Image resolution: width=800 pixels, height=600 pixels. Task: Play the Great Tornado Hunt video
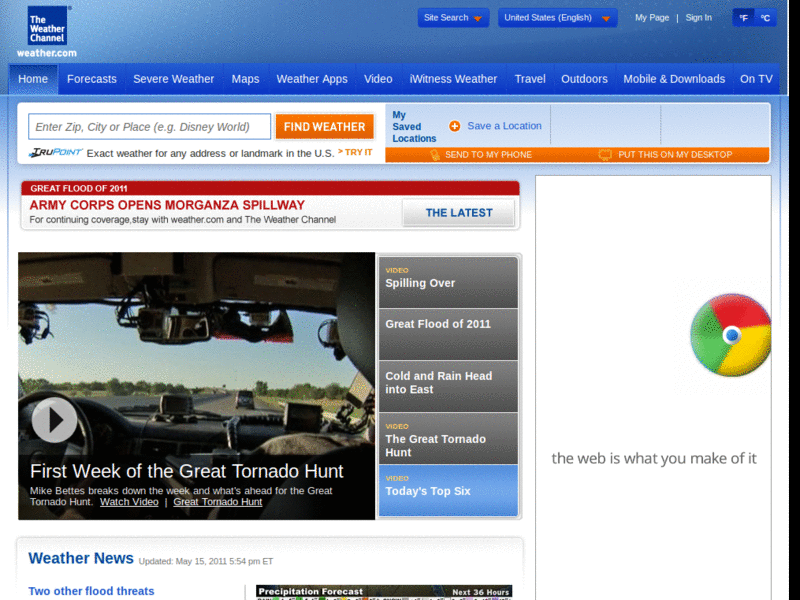point(55,420)
